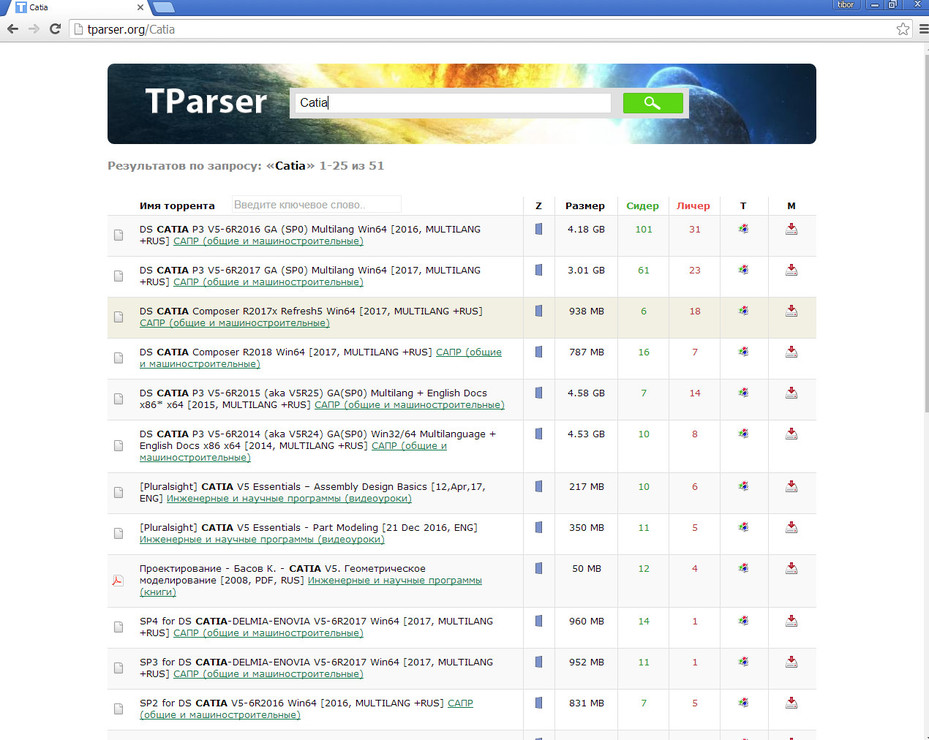Download magnet for Басов CATIA V5 book row

point(791,568)
